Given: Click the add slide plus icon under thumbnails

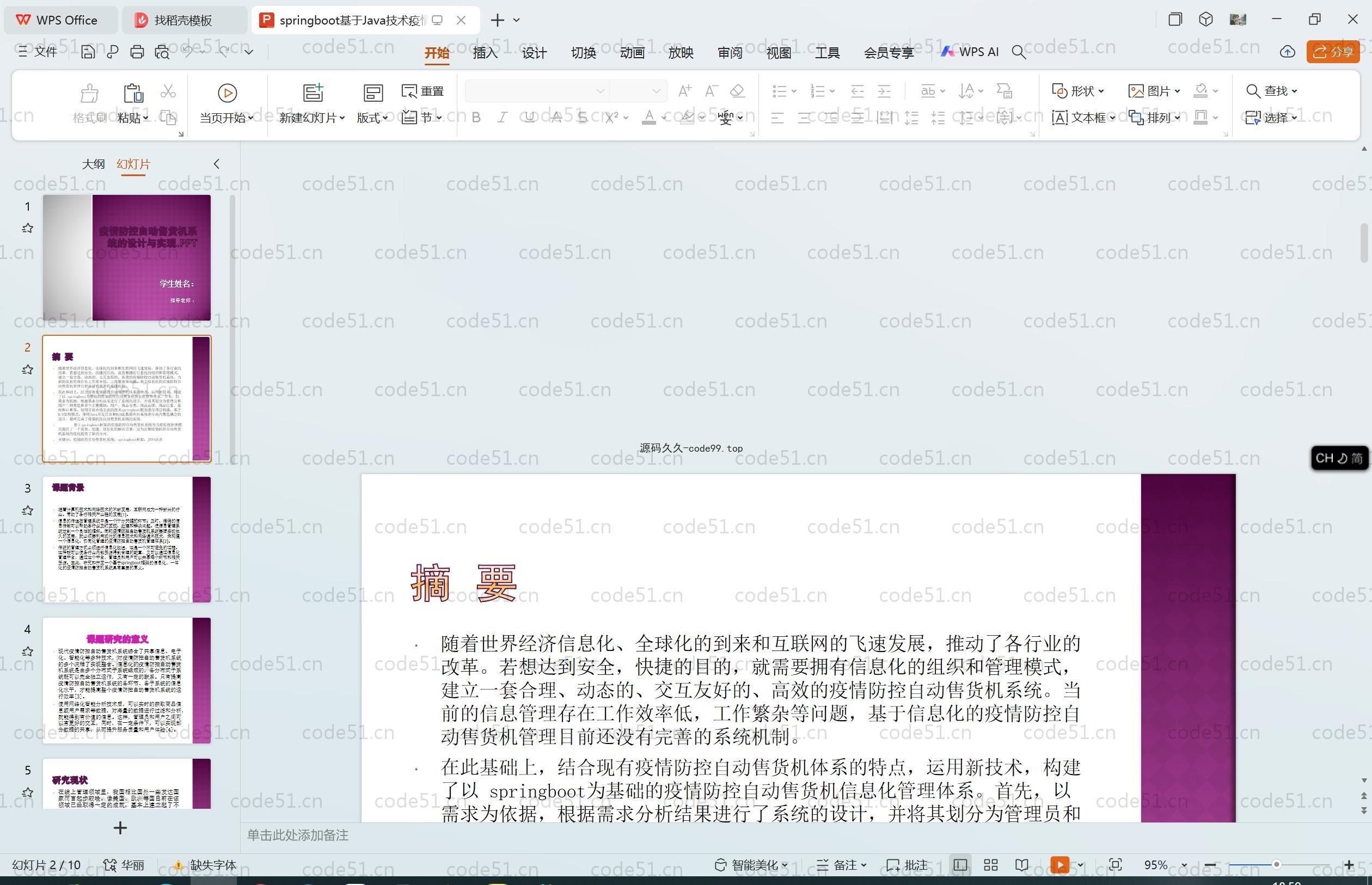Looking at the screenshot, I should 120,828.
